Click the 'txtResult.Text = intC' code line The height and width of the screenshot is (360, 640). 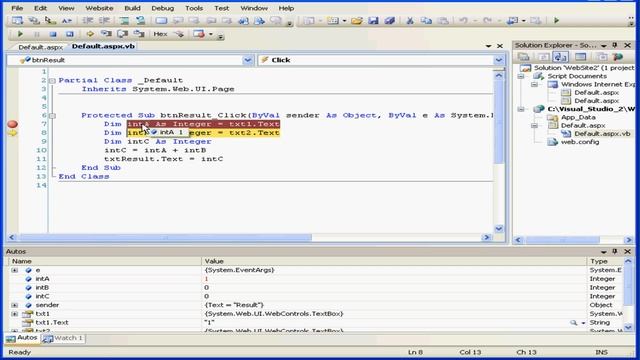click(x=164, y=159)
